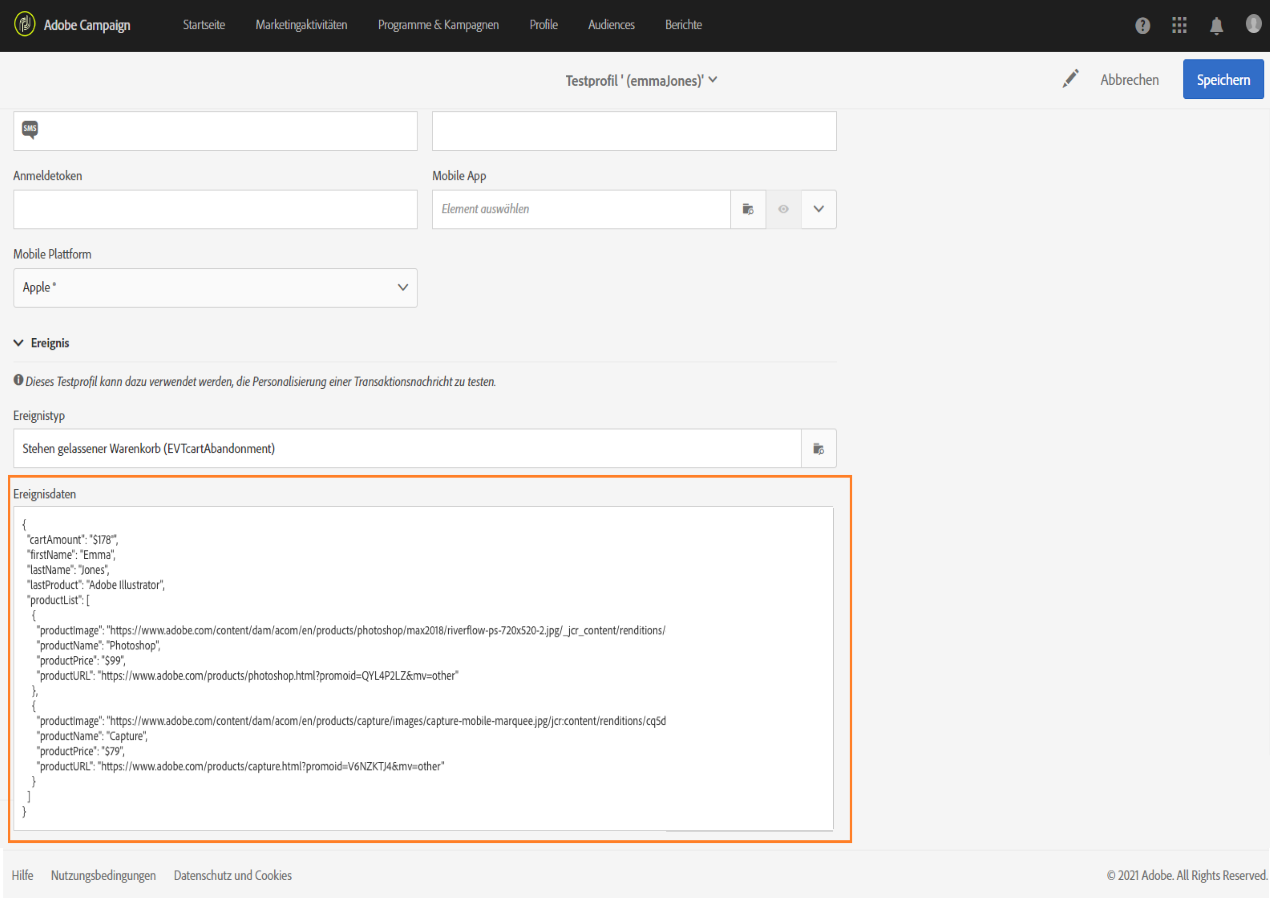
Task: Open the Audiences menu item
Action: 611,25
